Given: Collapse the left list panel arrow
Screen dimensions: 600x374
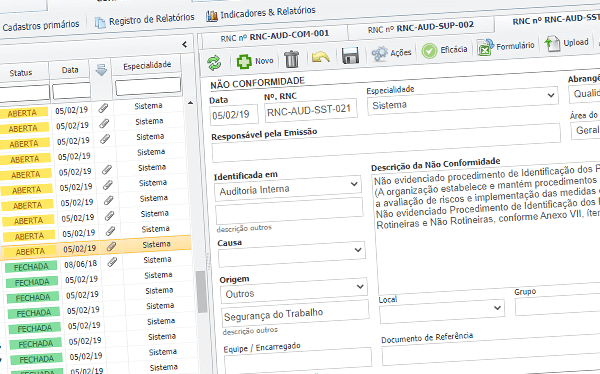Looking at the screenshot, I should [x=184, y=44].
